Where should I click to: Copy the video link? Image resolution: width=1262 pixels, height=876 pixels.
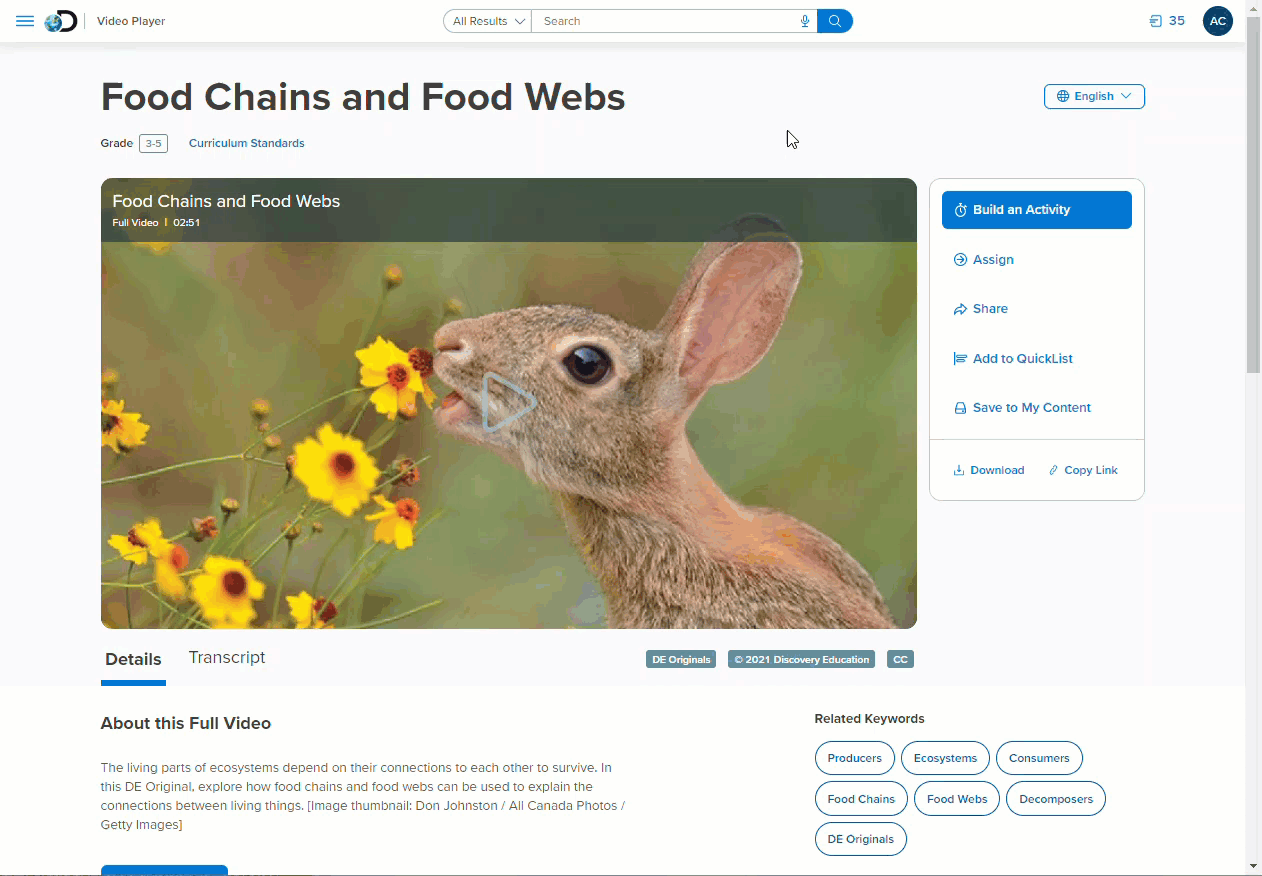pos(1083,470)
